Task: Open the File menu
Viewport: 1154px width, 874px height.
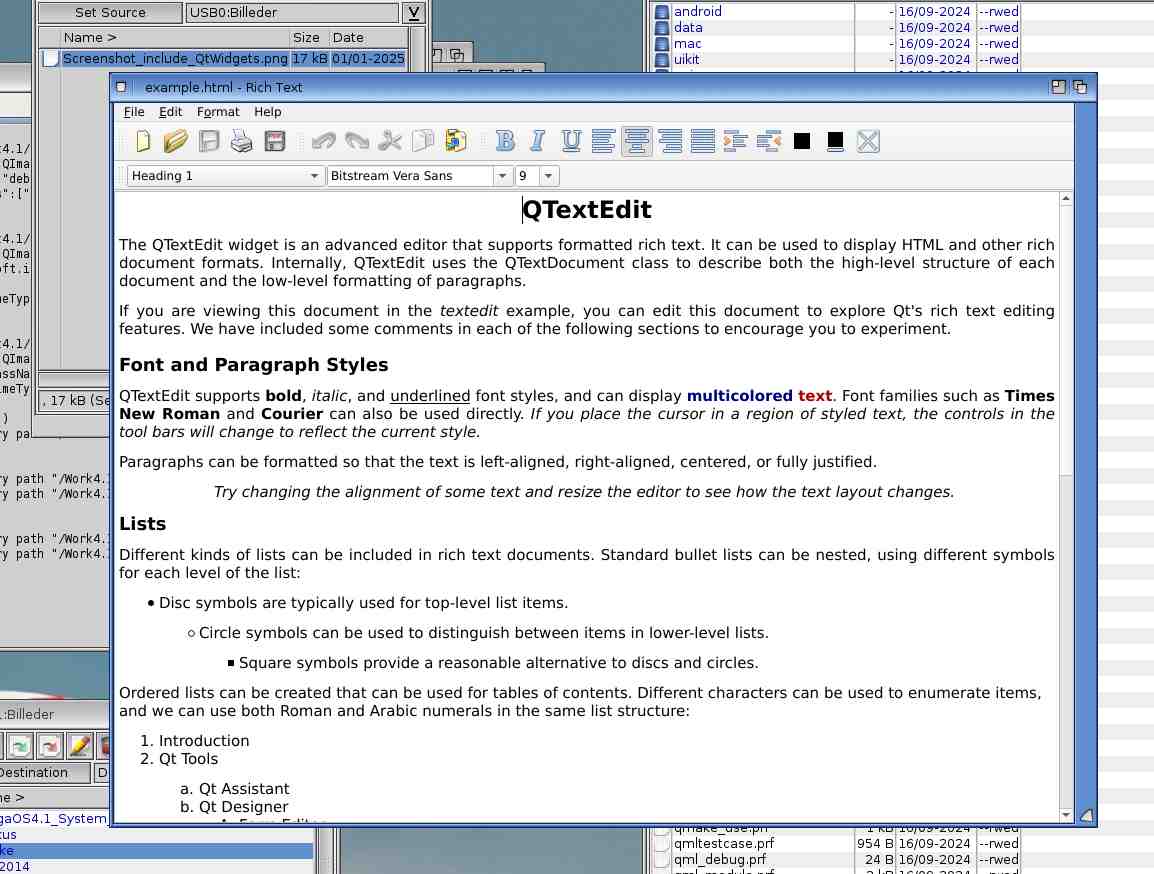Action: (x=134, y=112)
